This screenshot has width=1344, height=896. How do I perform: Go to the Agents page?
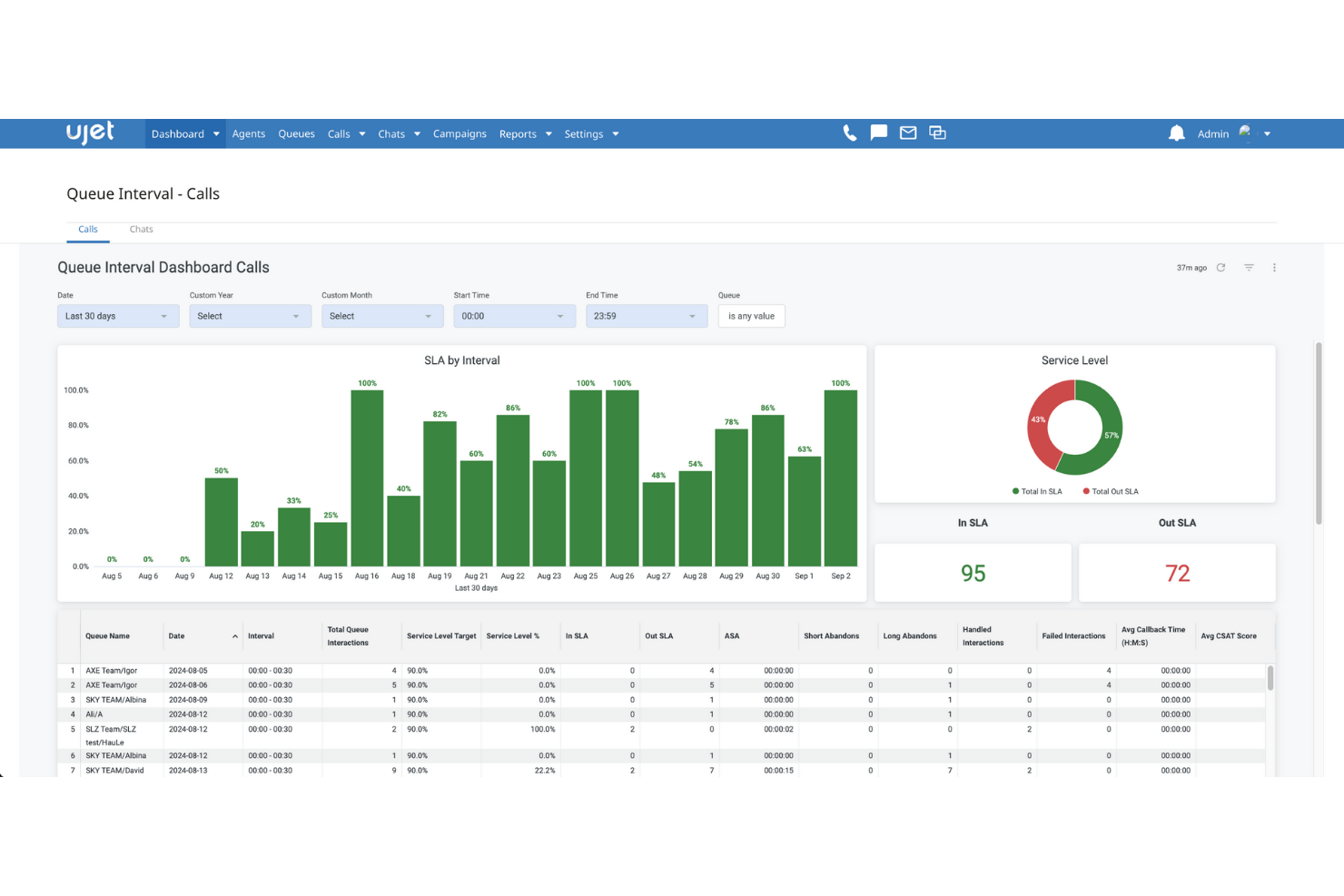coord(248,134)
